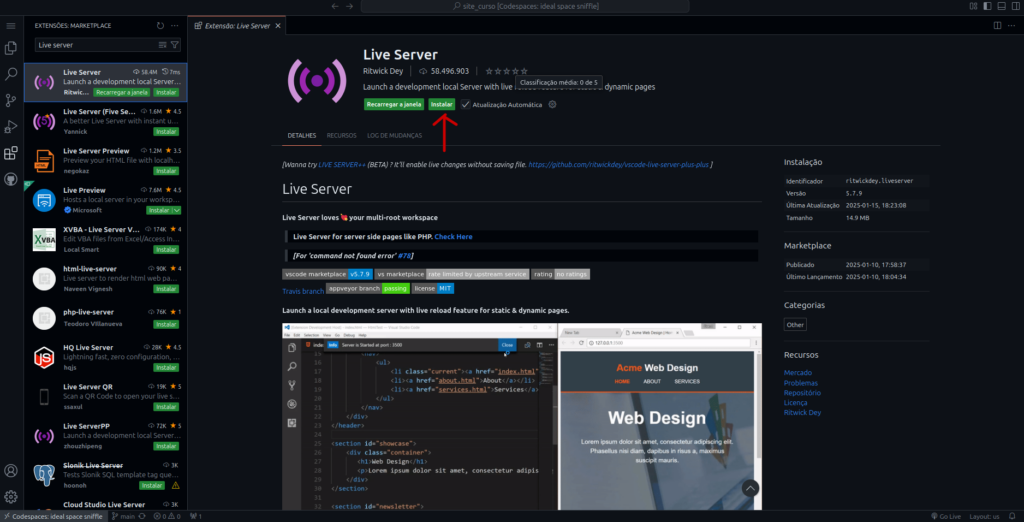The height and width of the screenshot is (522, 1024).
Task: Open the filter extensions funnel icon
Action: click(x=174, y=45)
